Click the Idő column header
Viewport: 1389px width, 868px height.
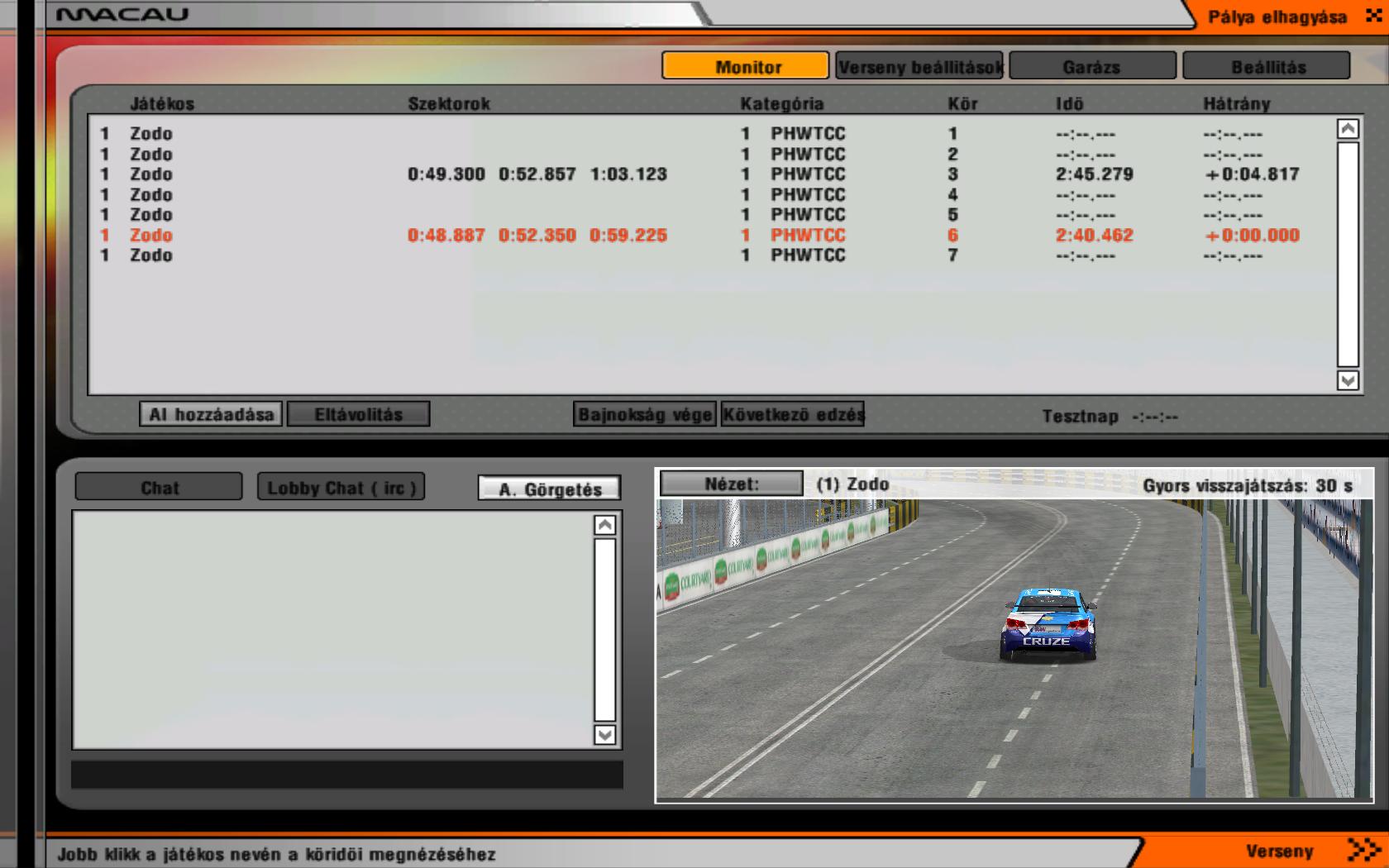1069,103
